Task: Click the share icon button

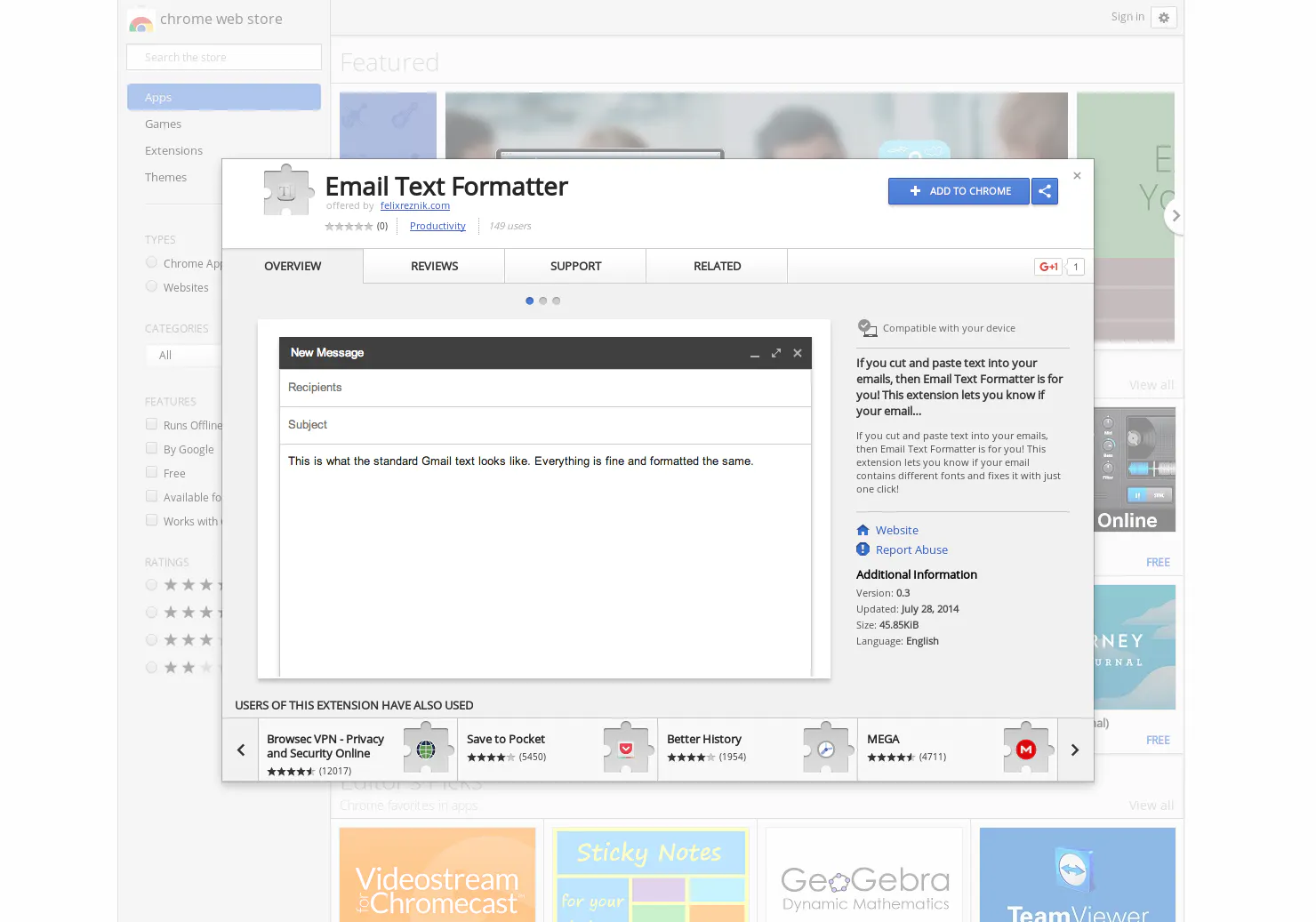Action: pyautogui.click(x=1045, y=191)
